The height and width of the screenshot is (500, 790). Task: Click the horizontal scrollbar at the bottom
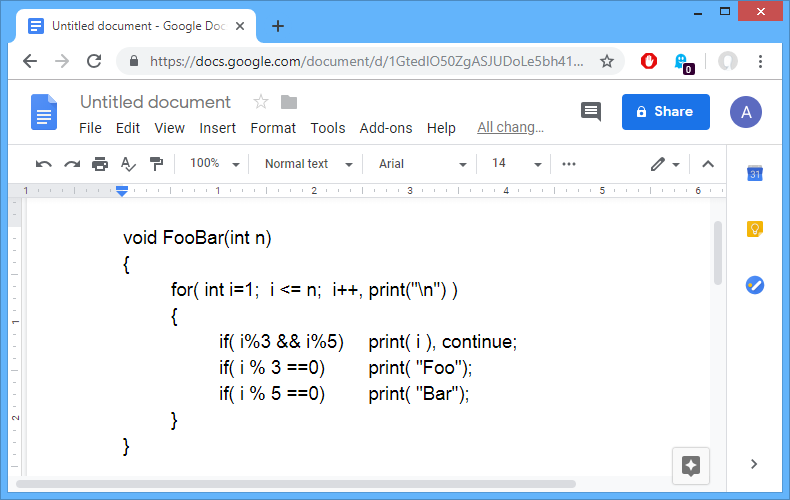coord(296,484)
